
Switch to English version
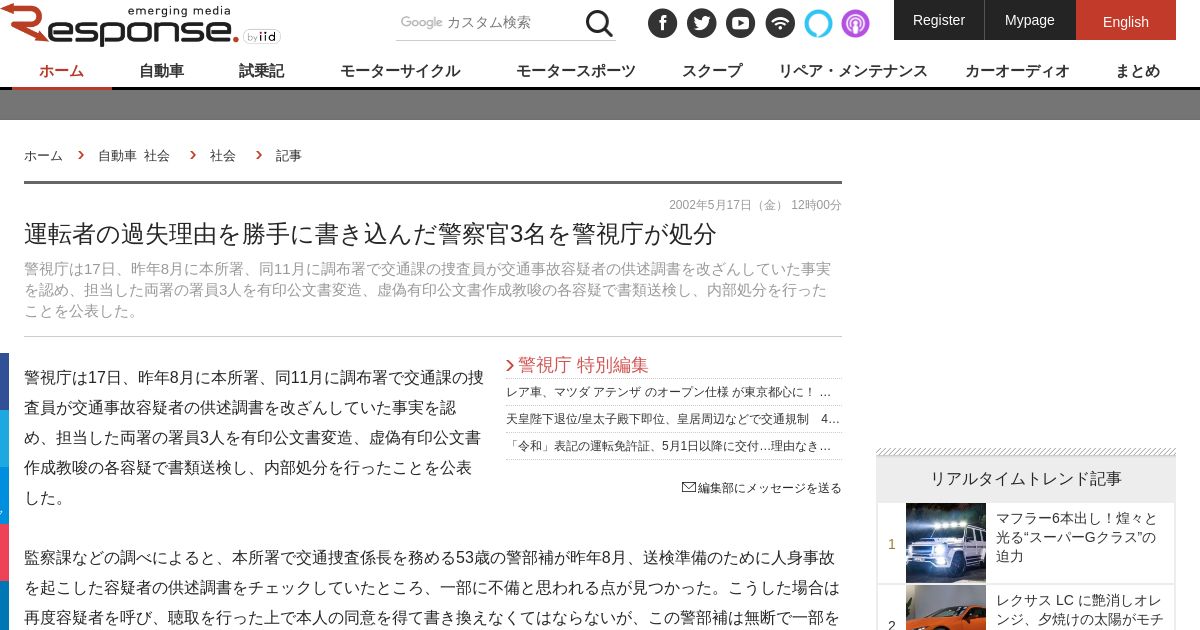pos(1126,20)
